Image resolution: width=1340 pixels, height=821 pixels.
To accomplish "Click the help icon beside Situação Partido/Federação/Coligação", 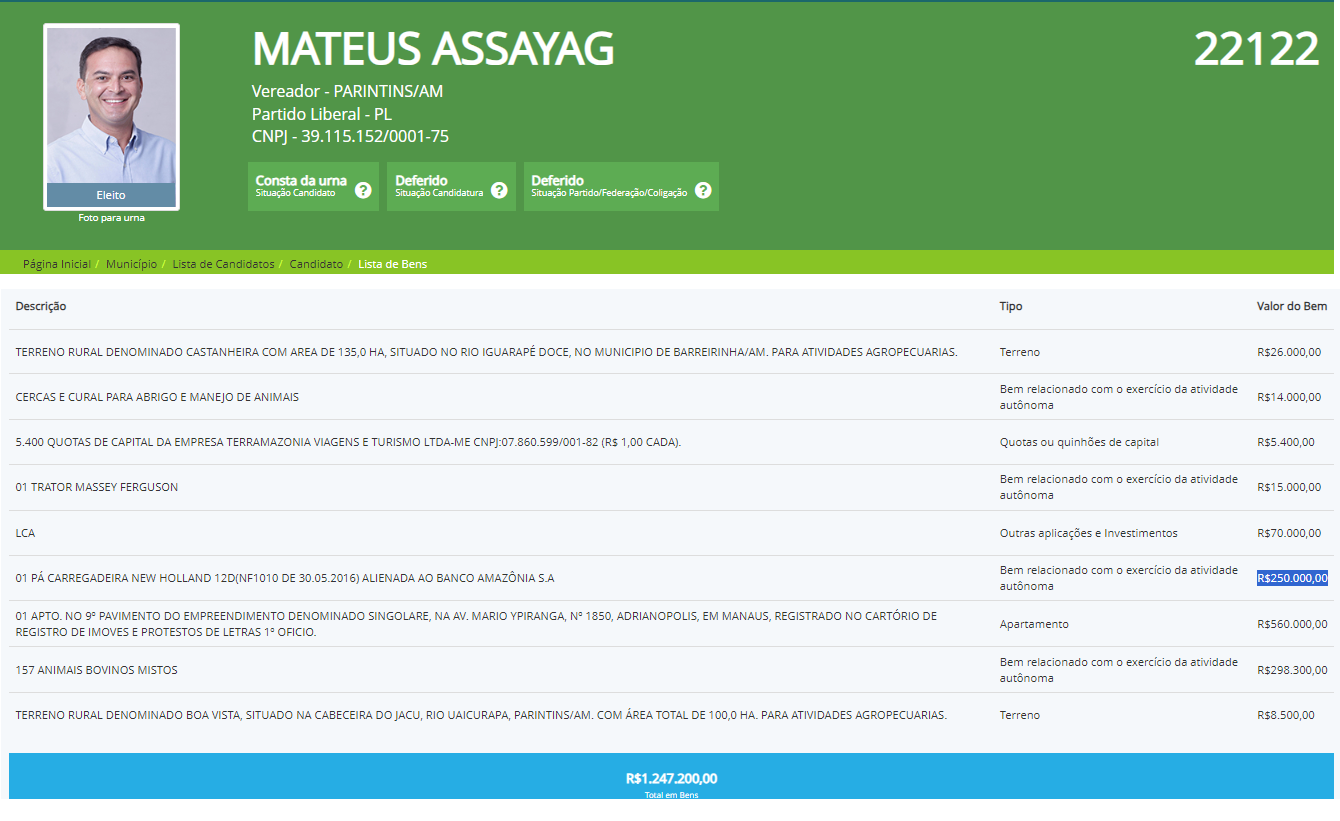I will pyautogui.click(x=703, y=190).
